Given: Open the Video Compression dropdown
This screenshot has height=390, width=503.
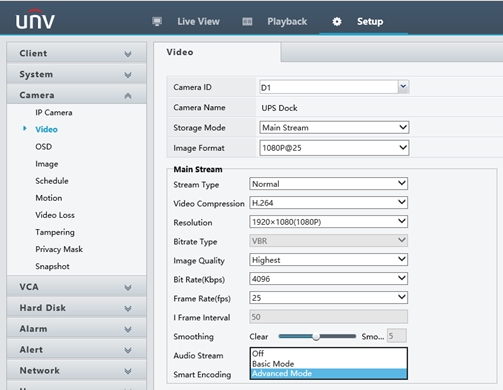Looking at the screenshot, I should pos(328,203).
